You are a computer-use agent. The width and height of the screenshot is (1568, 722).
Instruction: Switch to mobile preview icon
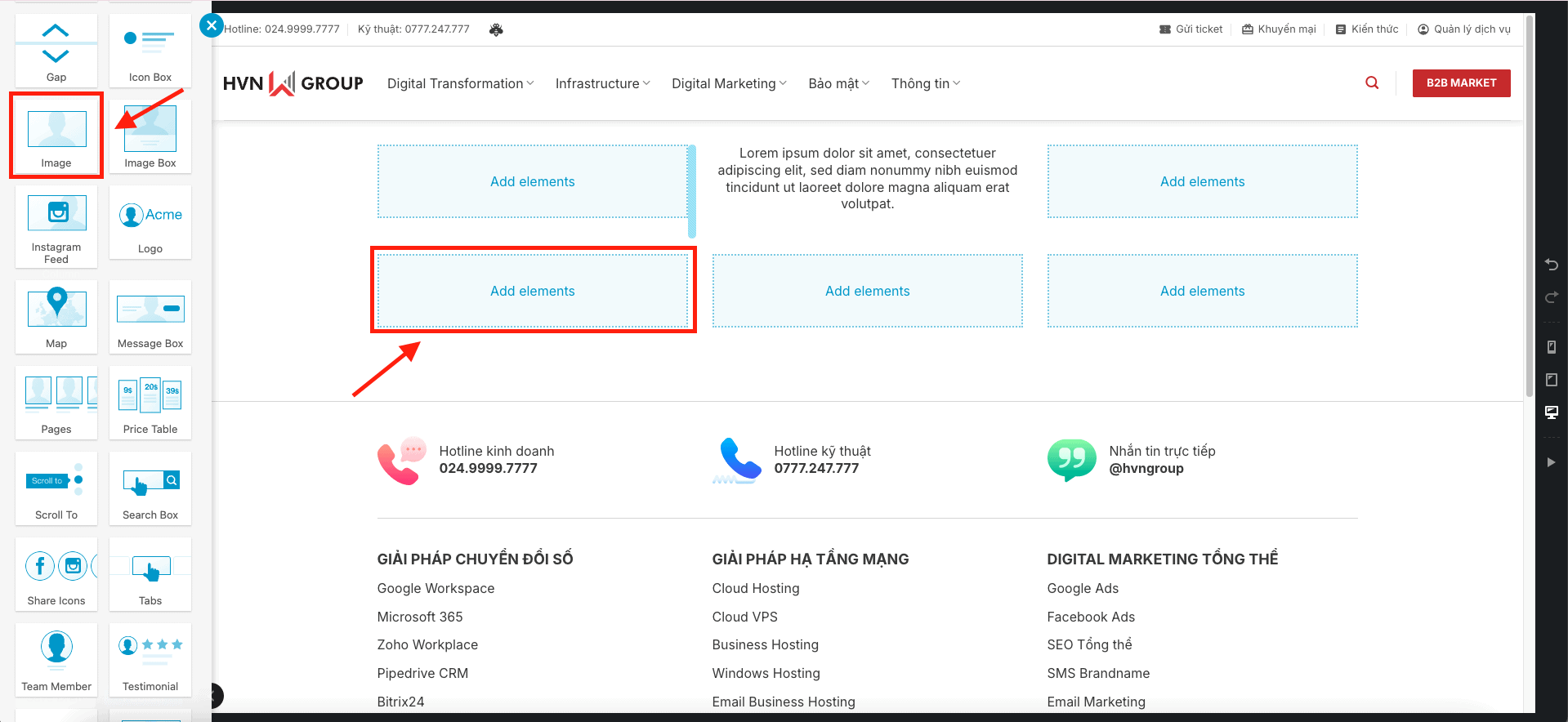[1551, 347]
